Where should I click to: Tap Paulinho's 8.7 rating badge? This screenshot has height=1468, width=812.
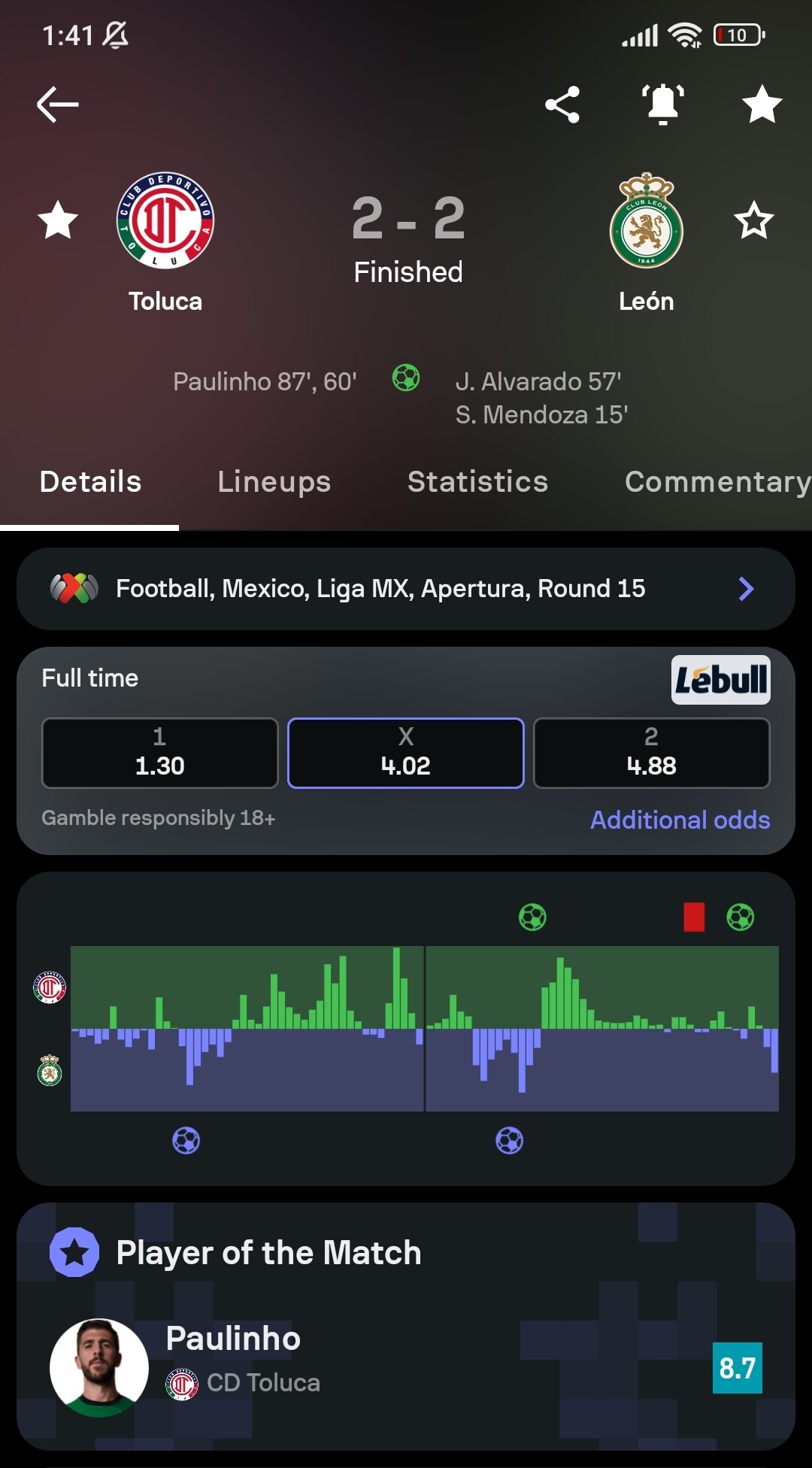tap(737, 1368)
